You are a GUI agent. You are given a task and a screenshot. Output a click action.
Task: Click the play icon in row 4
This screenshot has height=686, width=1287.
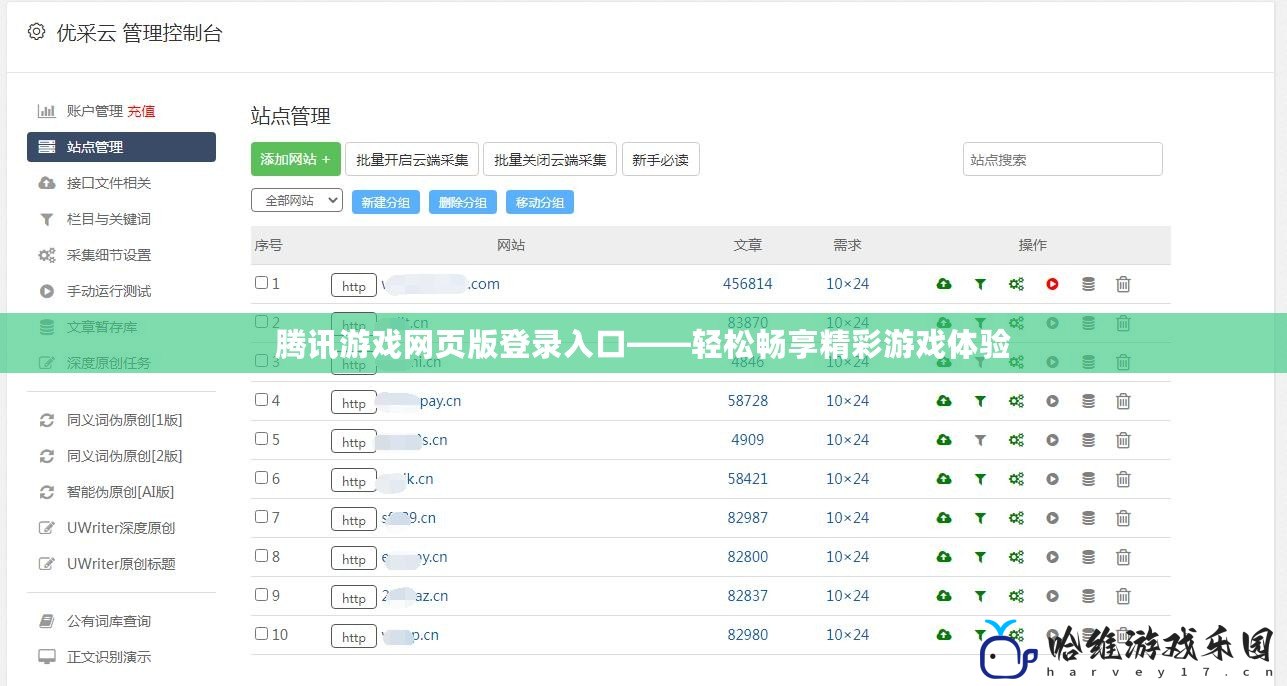click(1052, 401)
